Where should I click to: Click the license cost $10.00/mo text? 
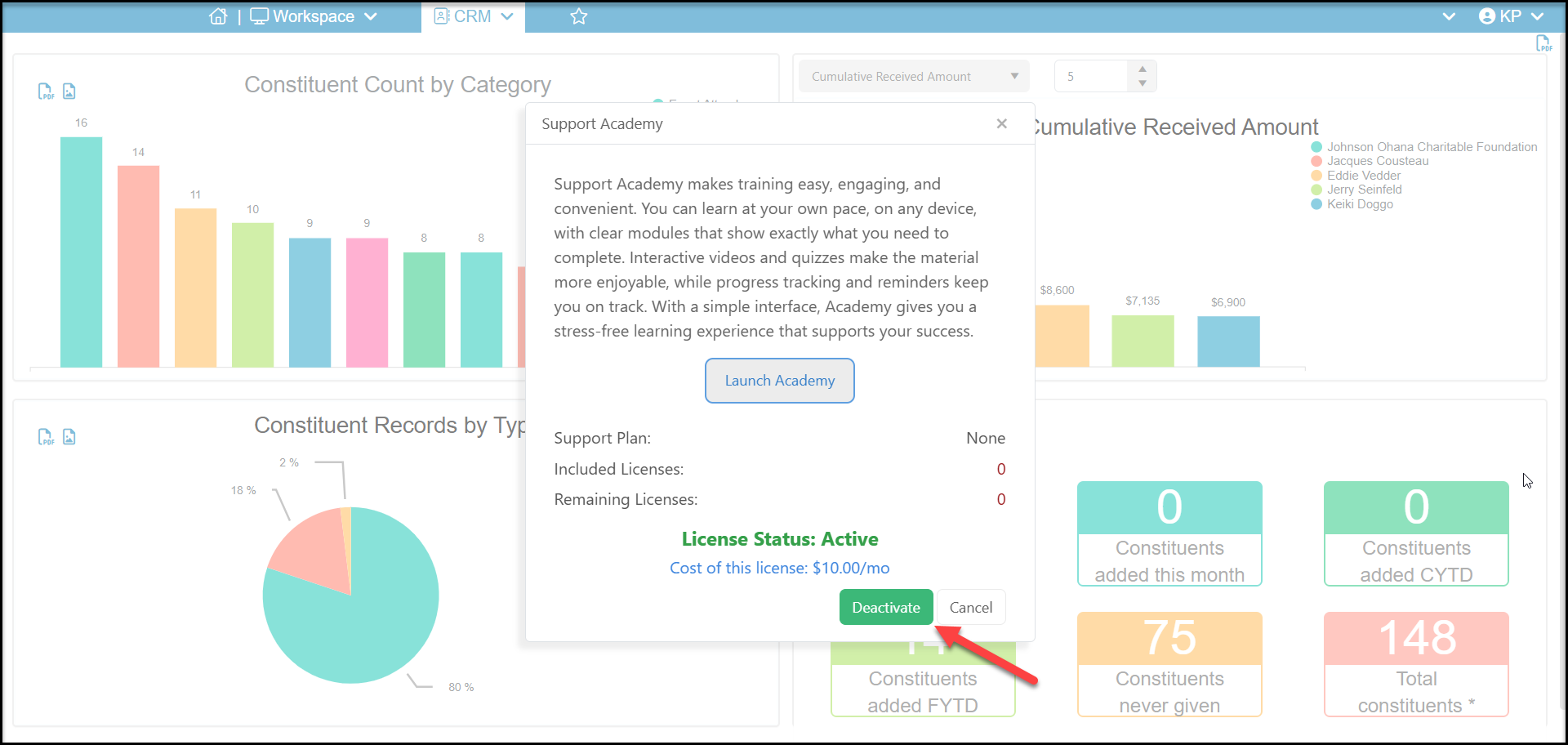coord(780,568)
